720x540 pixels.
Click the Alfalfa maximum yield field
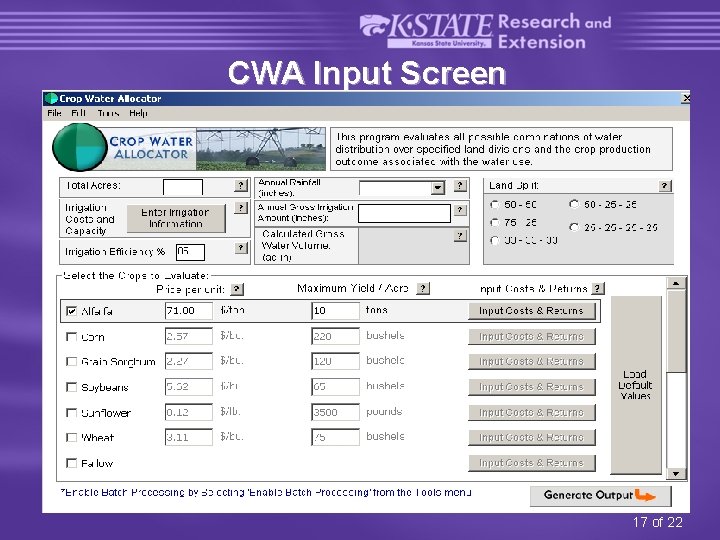pyautogui.click(x=335, y=311)
